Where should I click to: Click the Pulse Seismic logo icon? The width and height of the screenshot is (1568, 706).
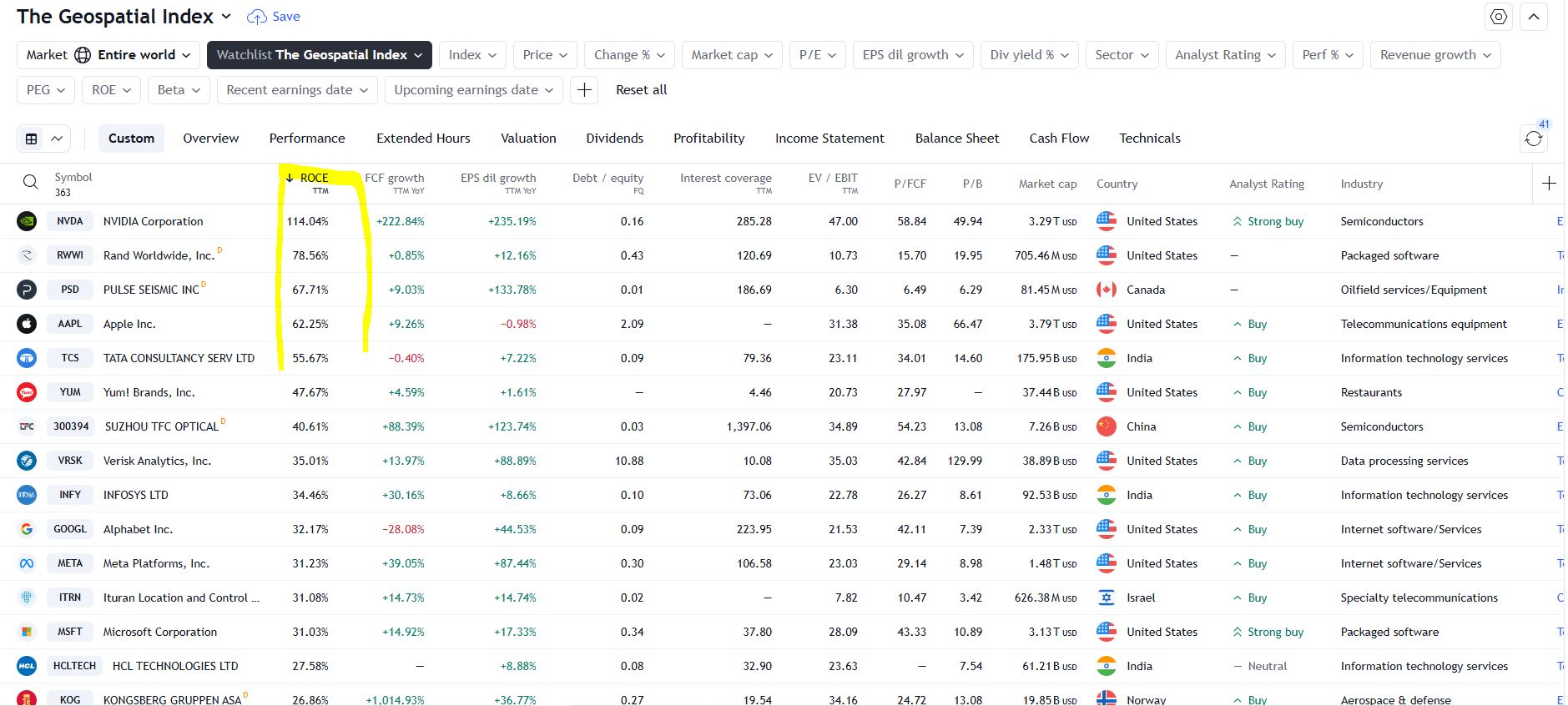point(27,290)
